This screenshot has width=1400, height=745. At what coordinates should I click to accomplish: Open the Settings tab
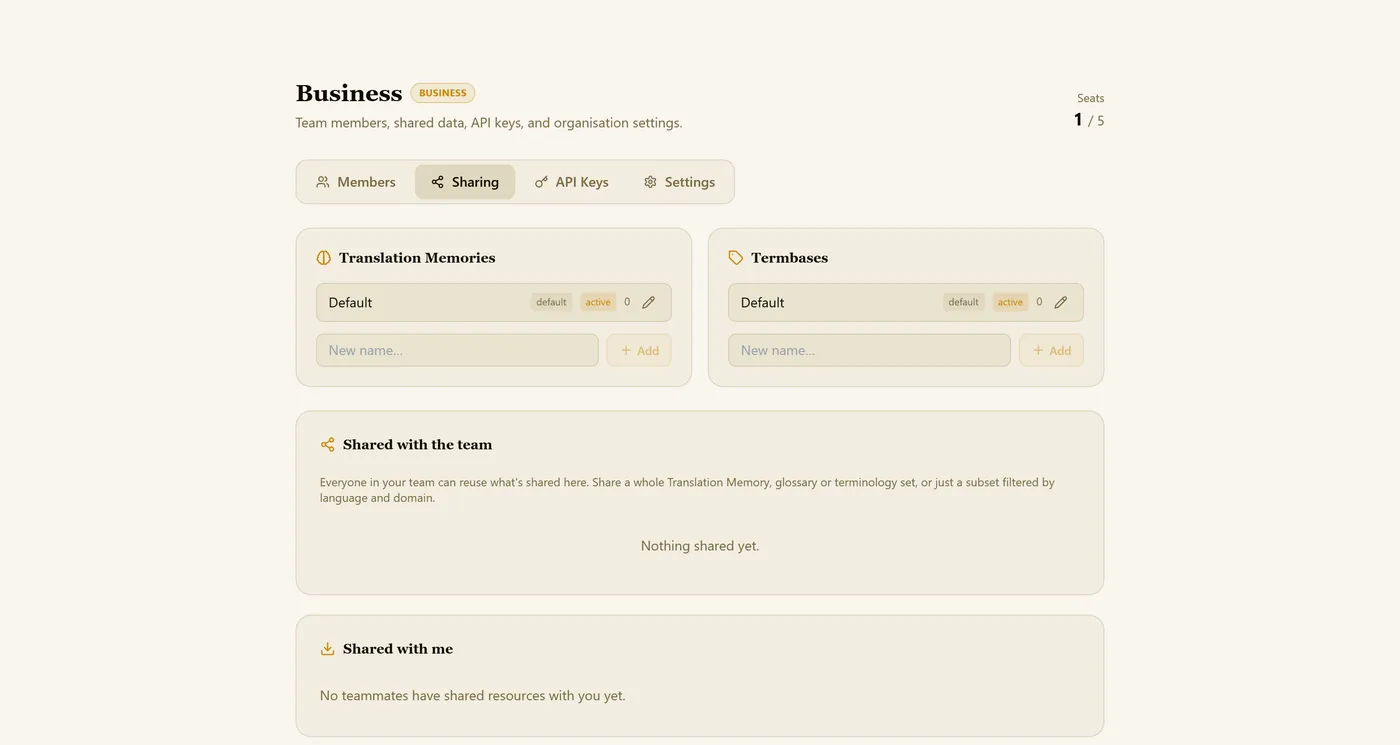(679, 182)
